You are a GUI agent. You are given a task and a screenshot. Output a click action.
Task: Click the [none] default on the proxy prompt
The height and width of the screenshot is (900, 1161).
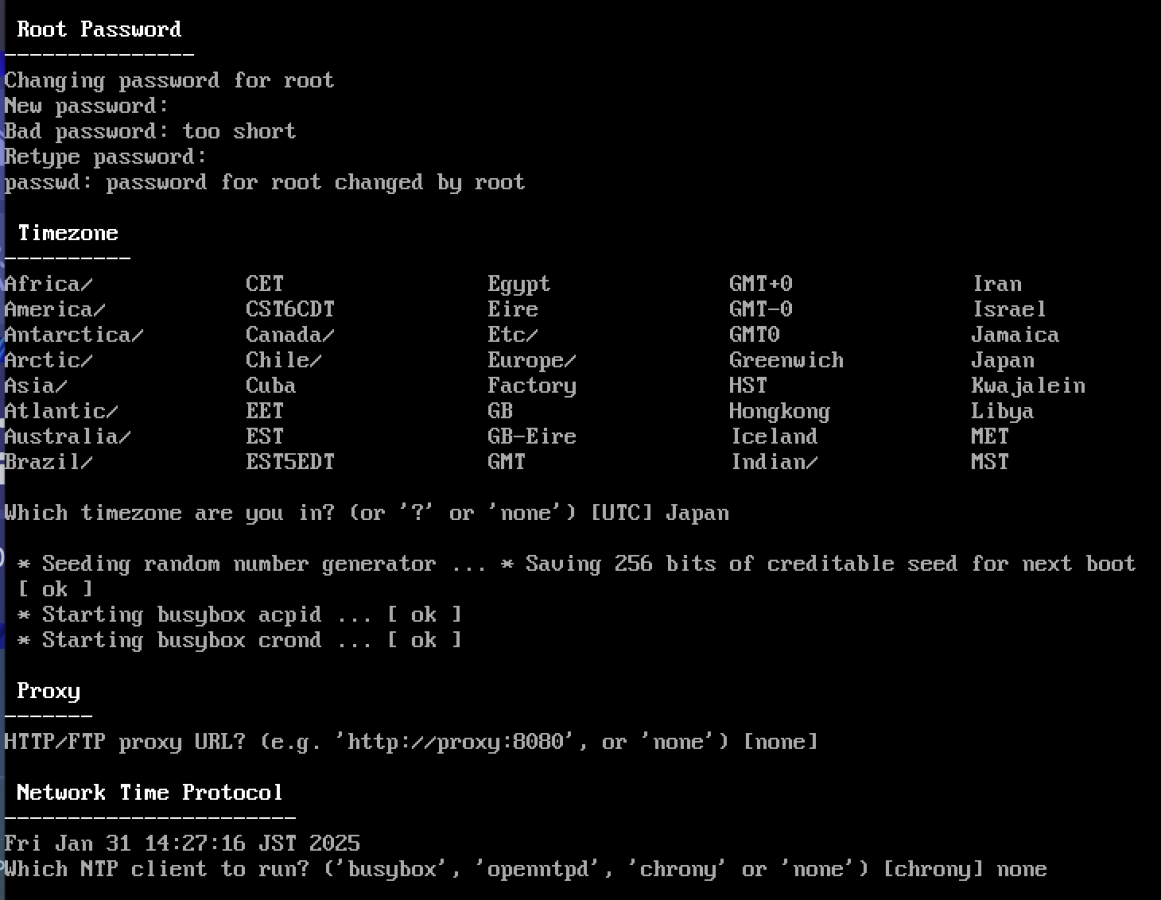780,742
